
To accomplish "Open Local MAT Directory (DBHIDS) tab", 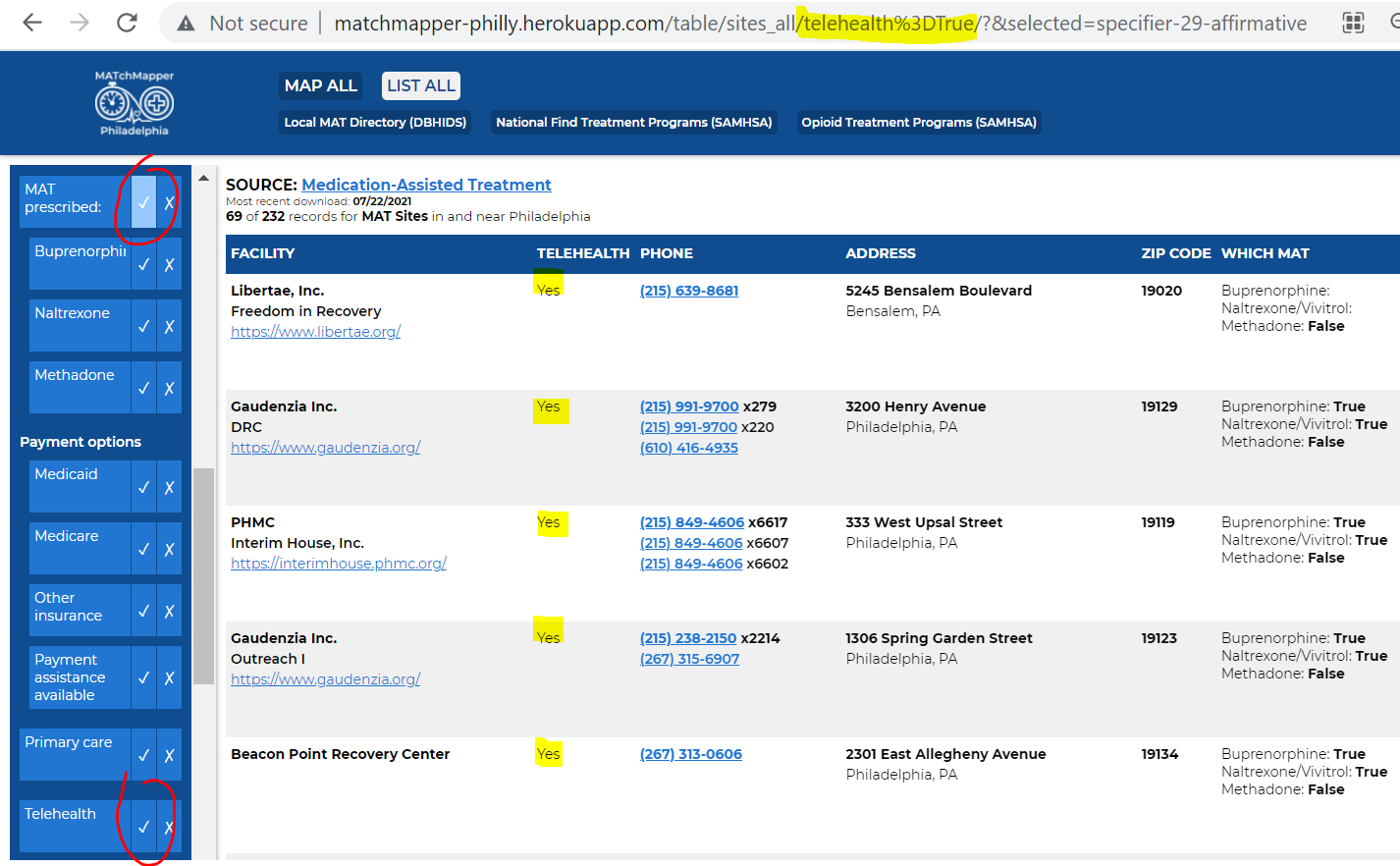I will coord(375,122).
